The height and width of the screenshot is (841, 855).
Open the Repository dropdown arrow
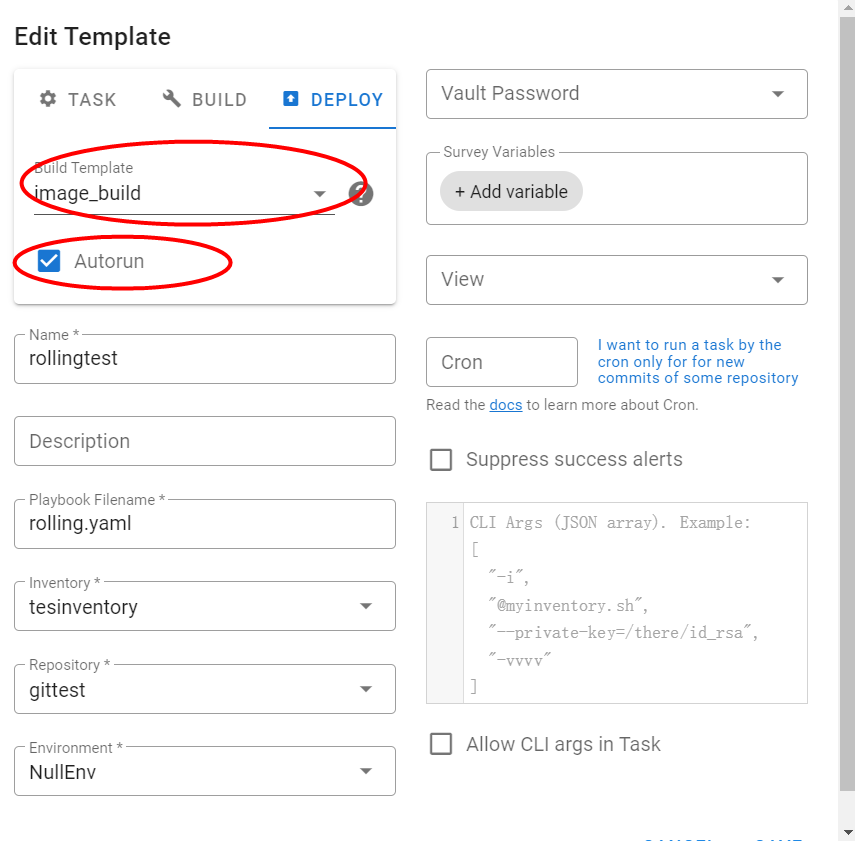coord(366,689)
